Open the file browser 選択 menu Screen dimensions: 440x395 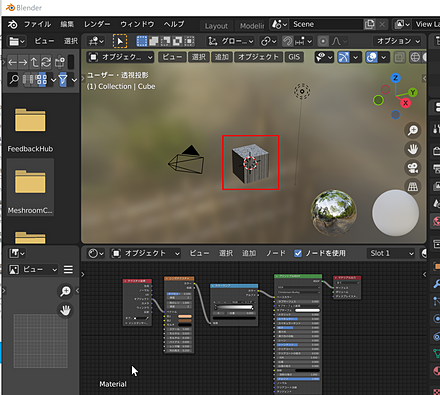click(71, 41)
